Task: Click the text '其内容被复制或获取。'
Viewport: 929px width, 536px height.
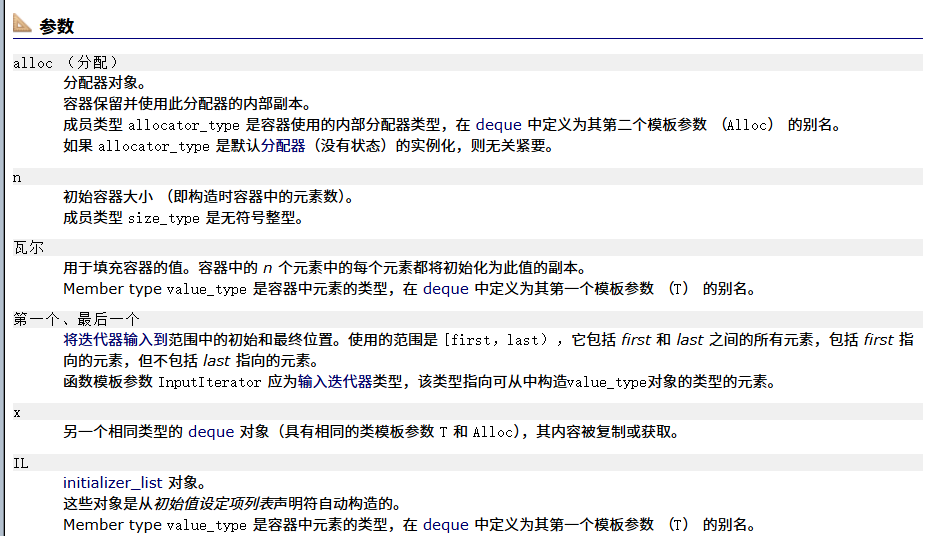Action: [x=607, y=432]
